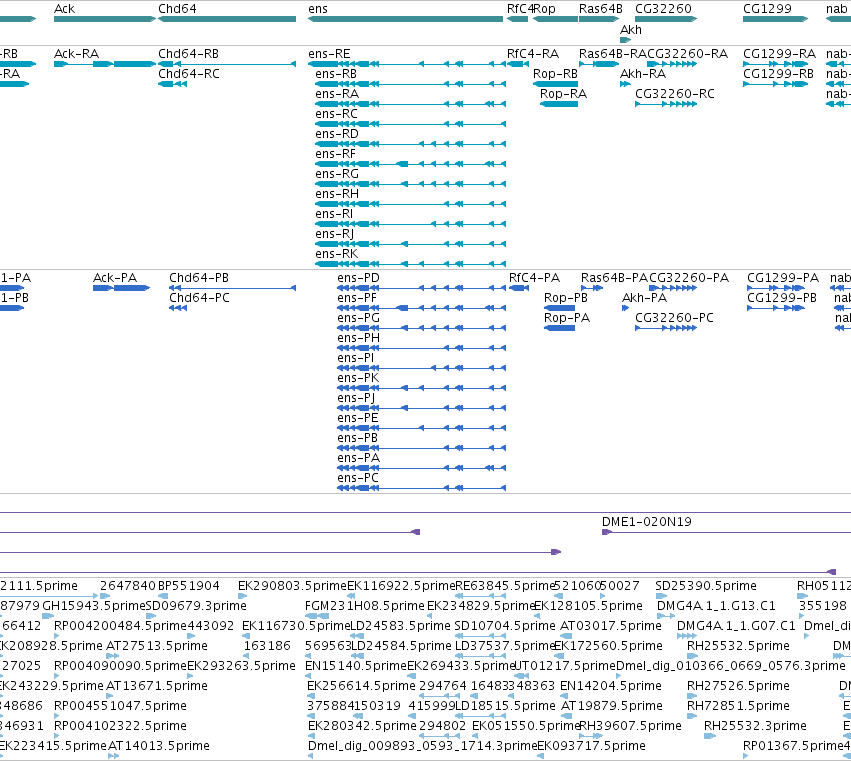Viewport: 851px width, 761px height.
Task: Select the ens-RD transcript label
Action: coord(337,134)
